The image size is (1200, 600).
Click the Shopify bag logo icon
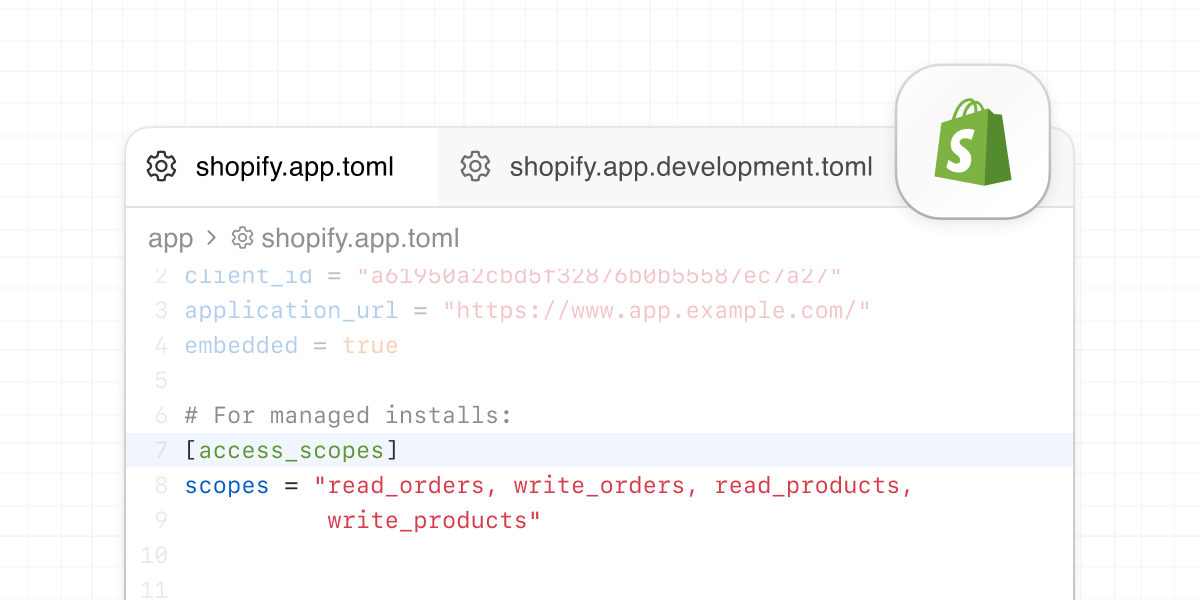tap(973, 142)
